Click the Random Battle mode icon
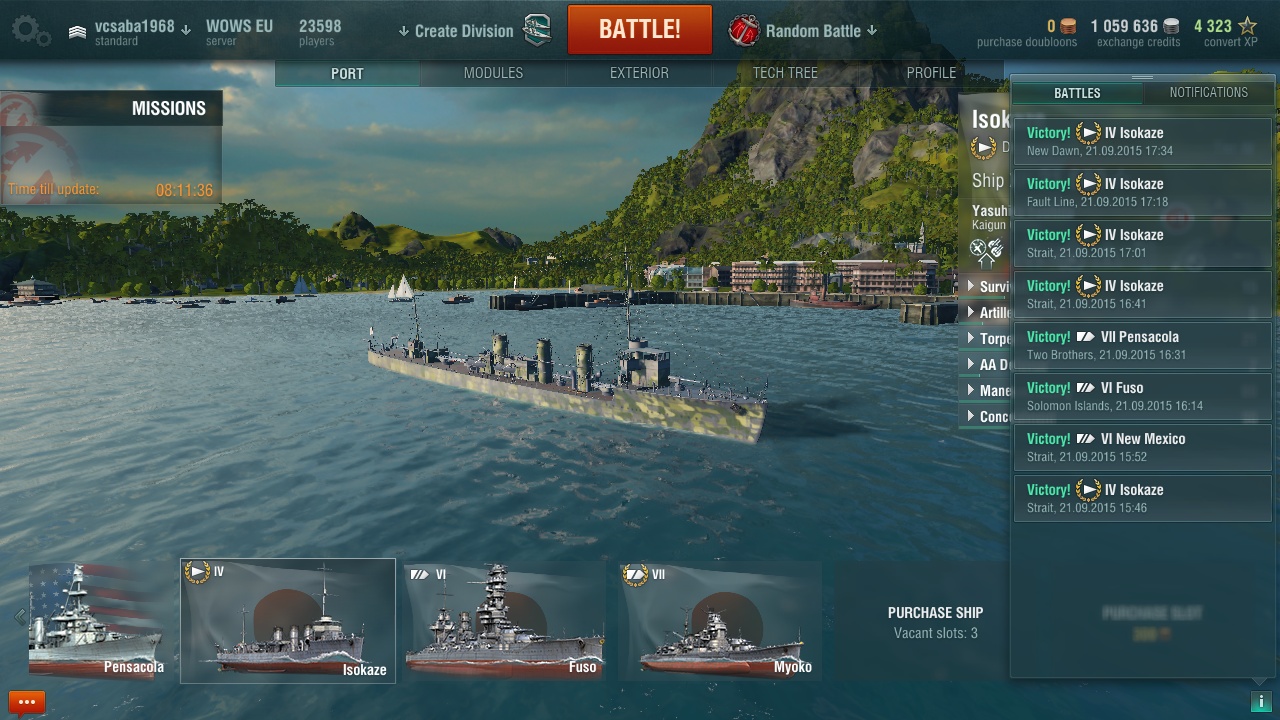 pos(744,31)
